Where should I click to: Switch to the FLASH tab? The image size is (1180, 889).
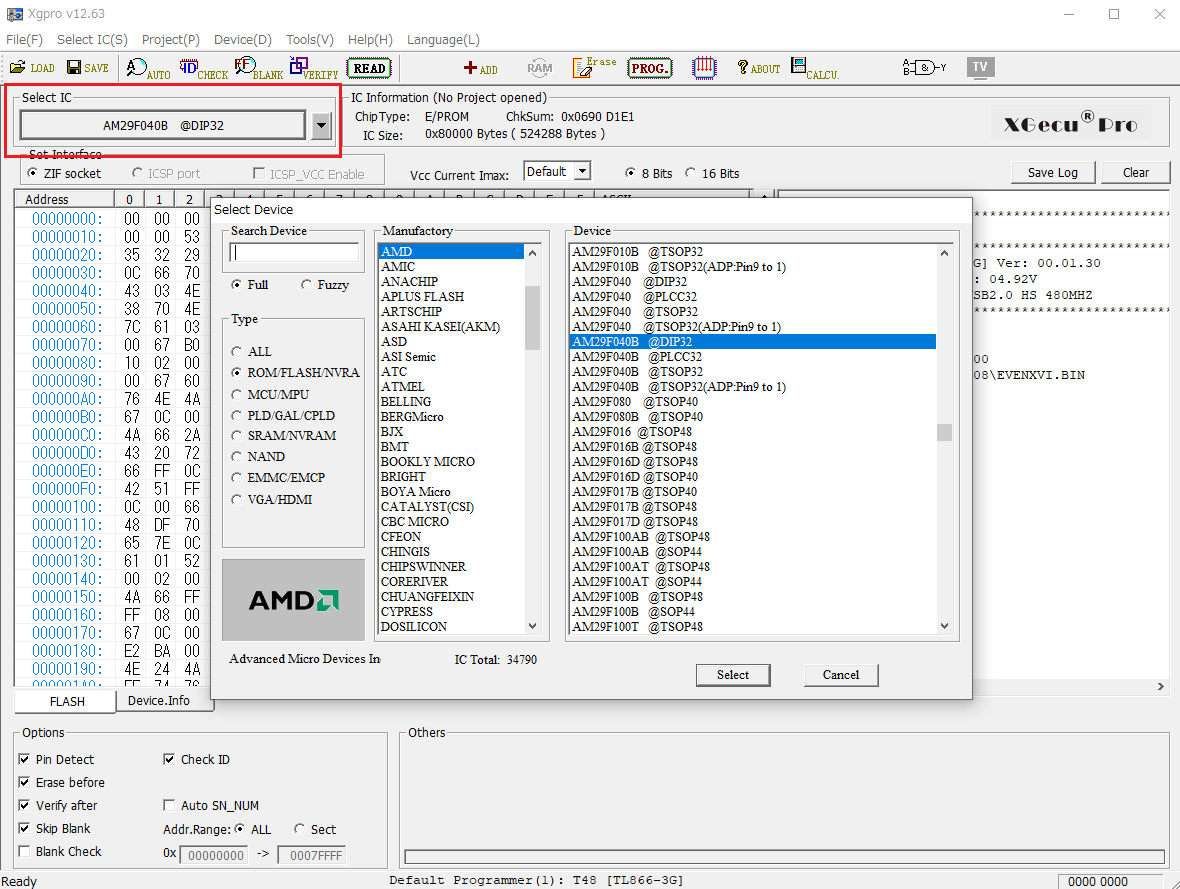pos(66,701)
